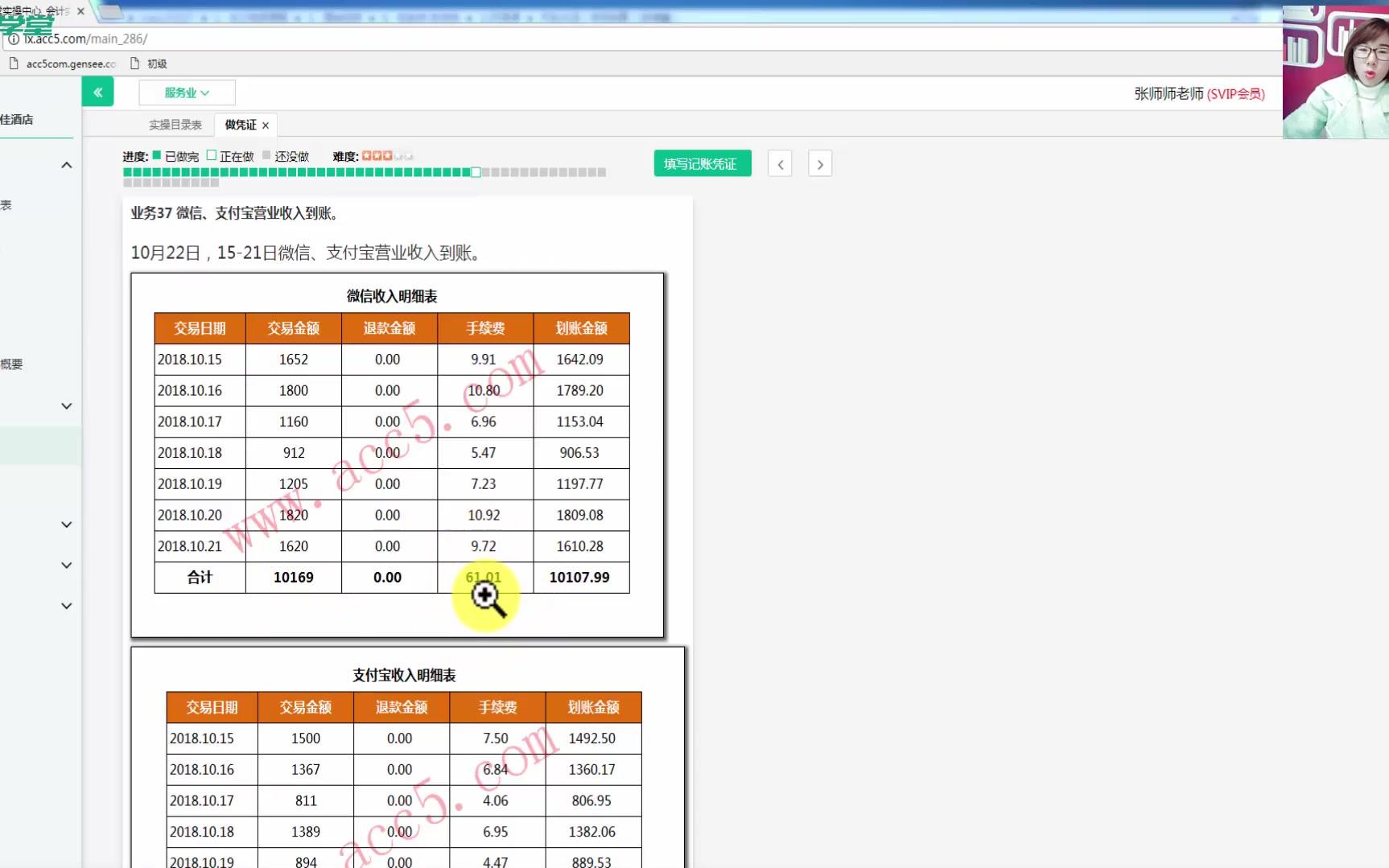Collapse the sidebar with double-arrow button

click(x=97, y=93)
